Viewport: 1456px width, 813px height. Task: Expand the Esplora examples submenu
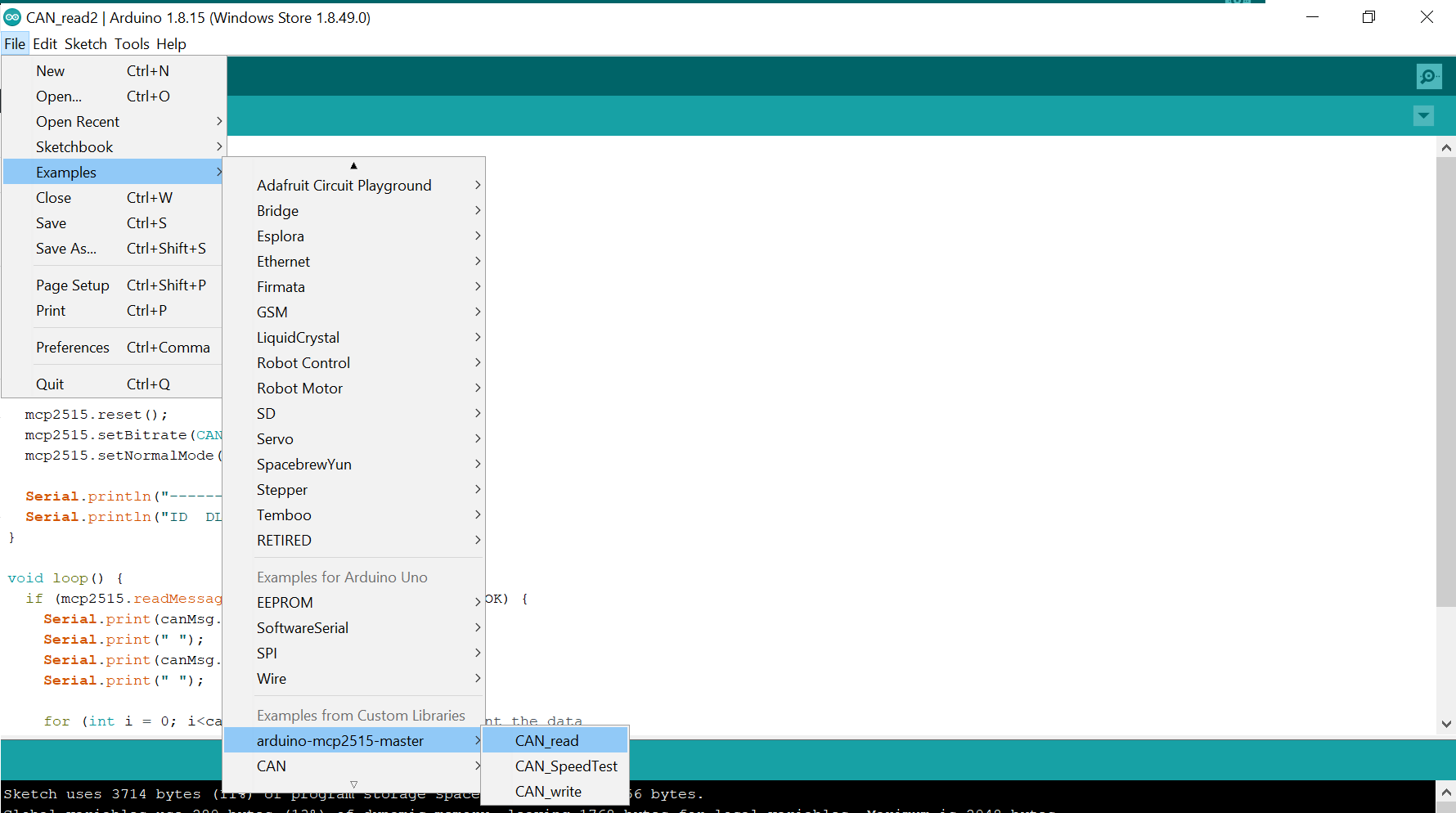click(x=354, y=236)
